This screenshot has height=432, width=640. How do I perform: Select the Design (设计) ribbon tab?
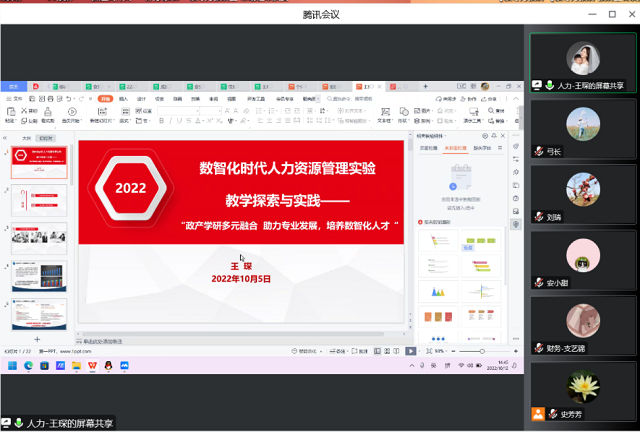pos(141,99)
